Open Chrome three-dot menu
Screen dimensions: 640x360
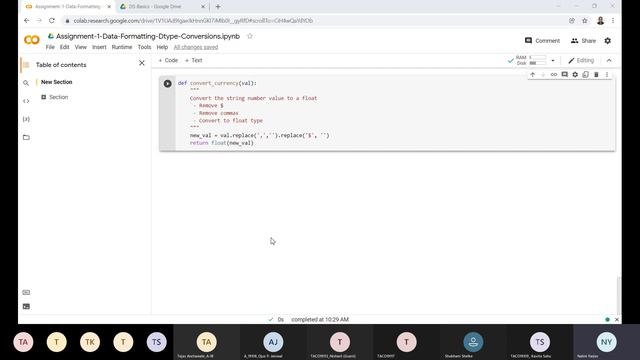tap(613, 20)
